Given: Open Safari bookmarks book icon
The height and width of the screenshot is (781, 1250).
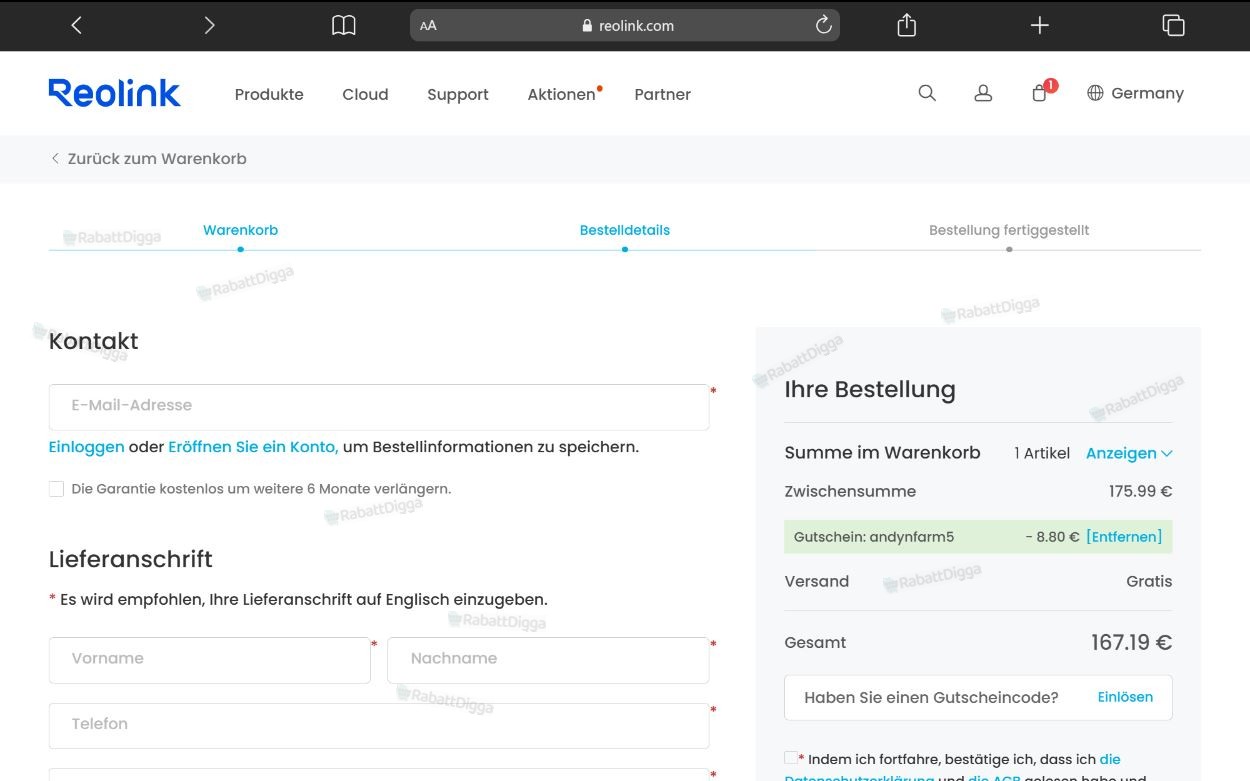Looking at the screenshot, I should tap(344, 26).
